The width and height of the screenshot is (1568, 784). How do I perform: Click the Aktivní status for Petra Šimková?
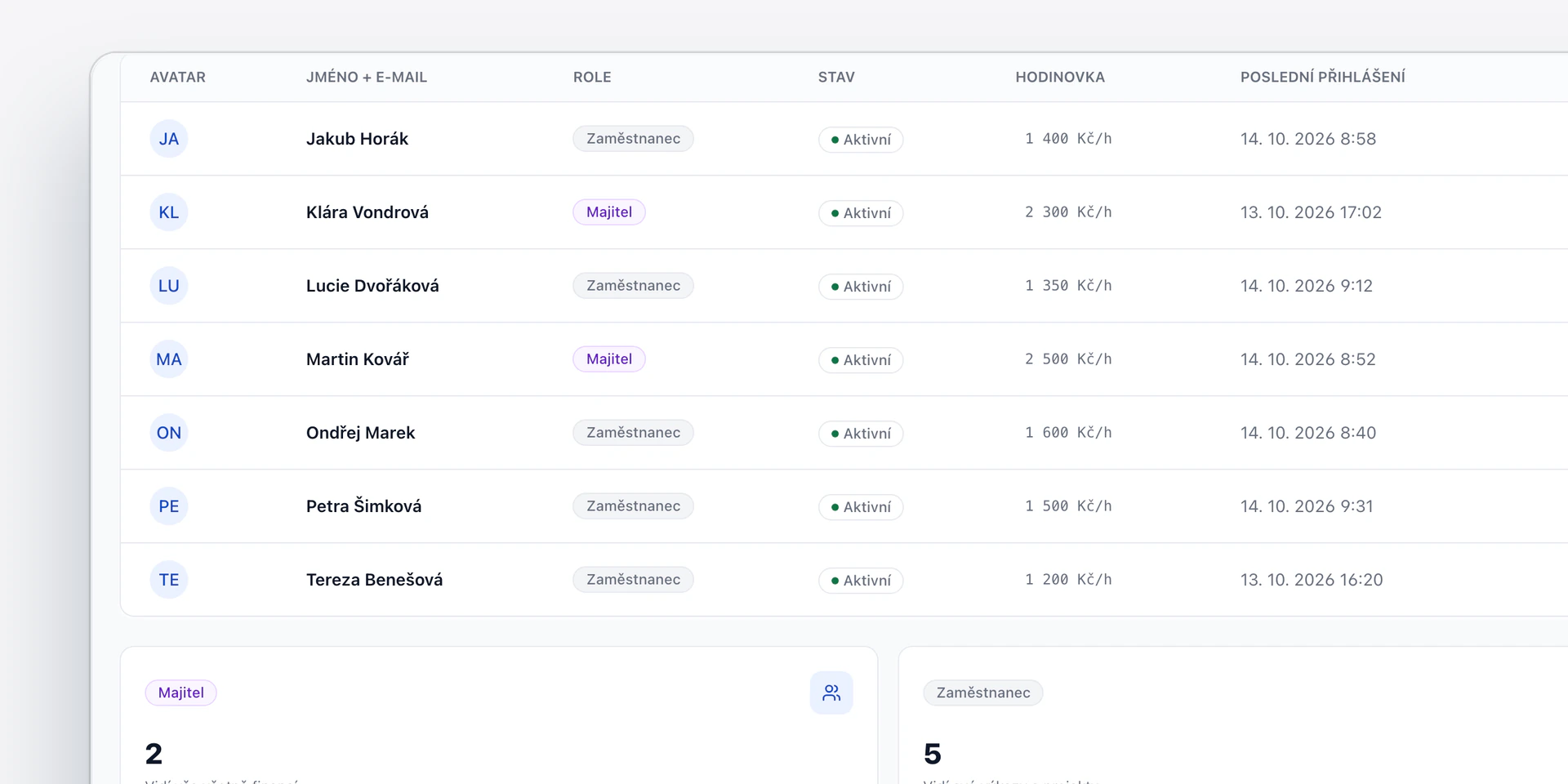coord(861,507)
